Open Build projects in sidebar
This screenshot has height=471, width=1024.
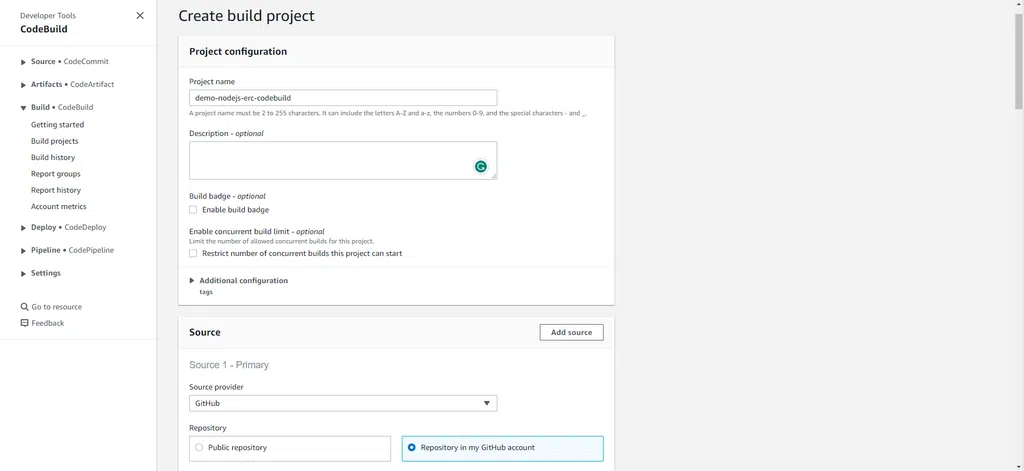pos(54,141)
